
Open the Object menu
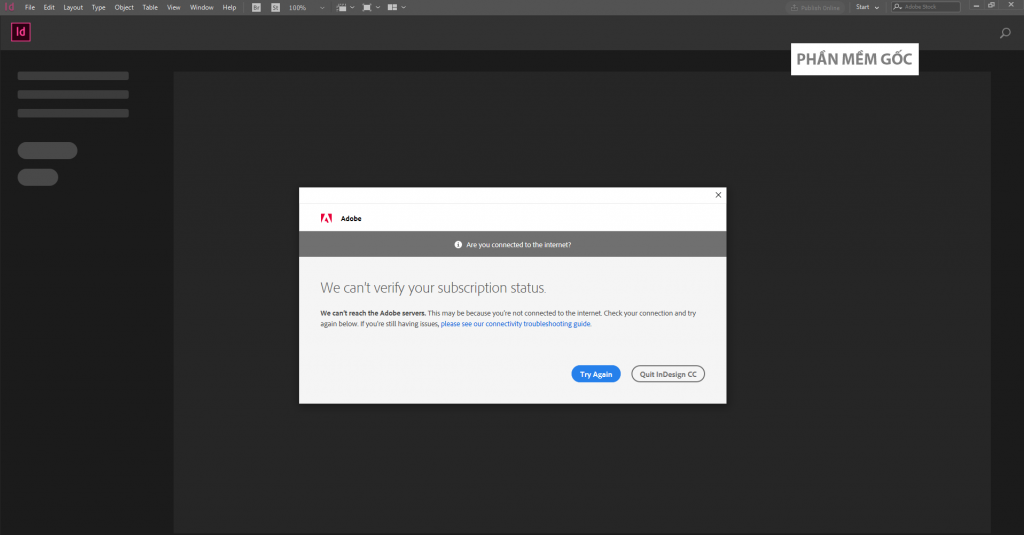coord(124,8)
